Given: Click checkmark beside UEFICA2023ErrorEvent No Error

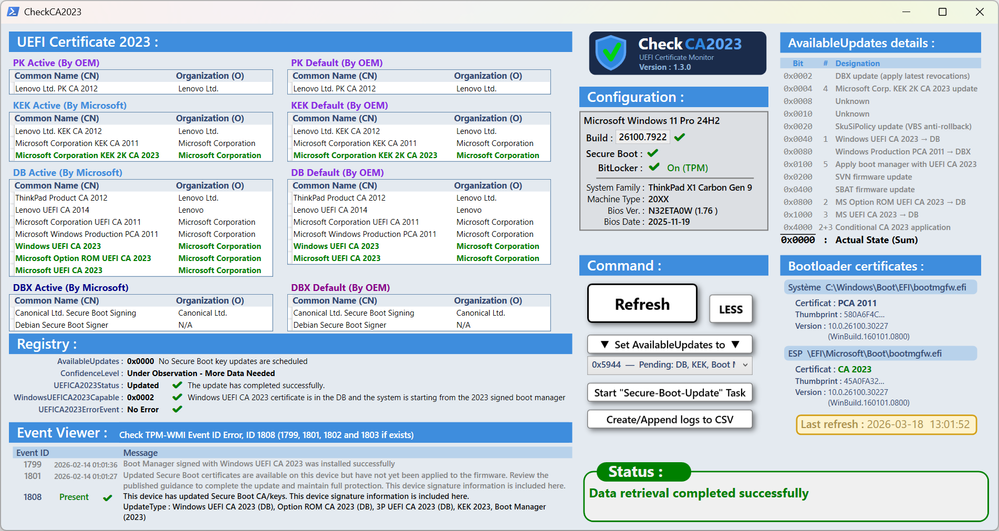Looking at the screenshot, I should tap(177, 409).
